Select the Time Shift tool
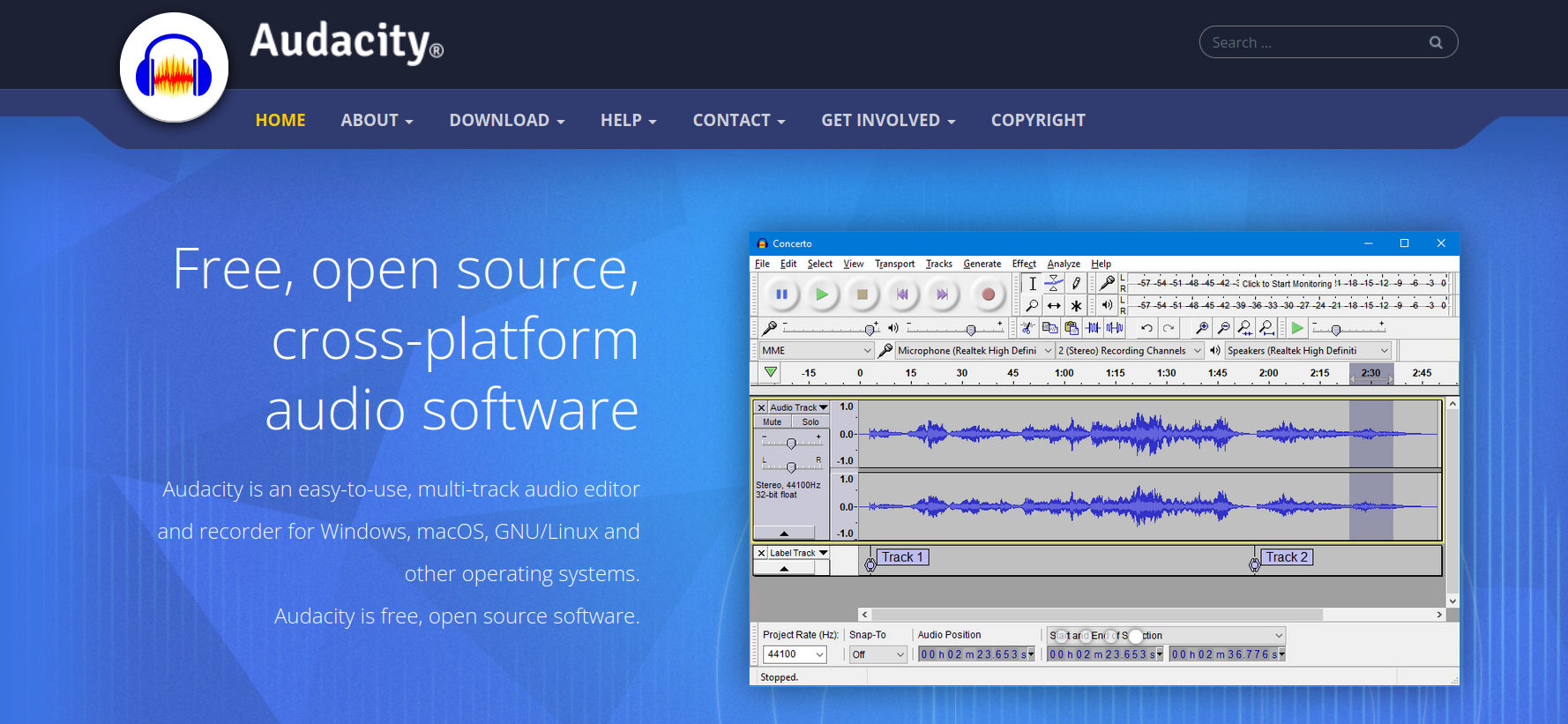The width and height of the screenshot is (1568, 724). 1054,306
